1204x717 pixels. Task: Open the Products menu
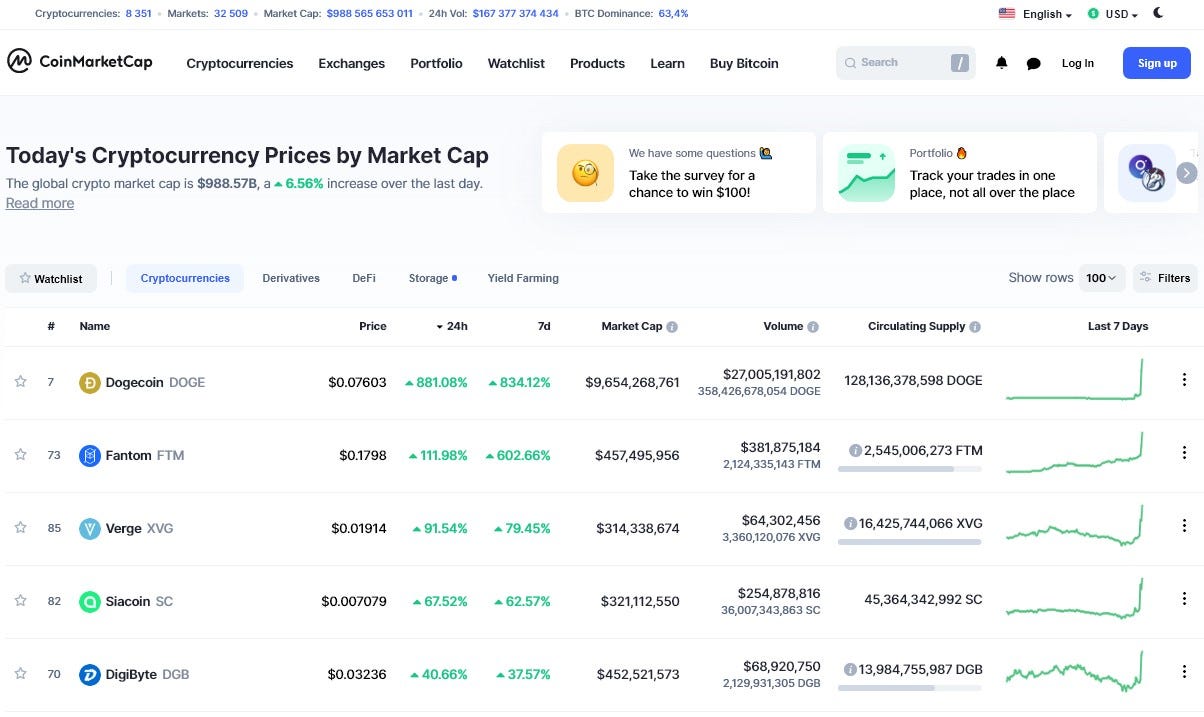click(x=597, y=63)
